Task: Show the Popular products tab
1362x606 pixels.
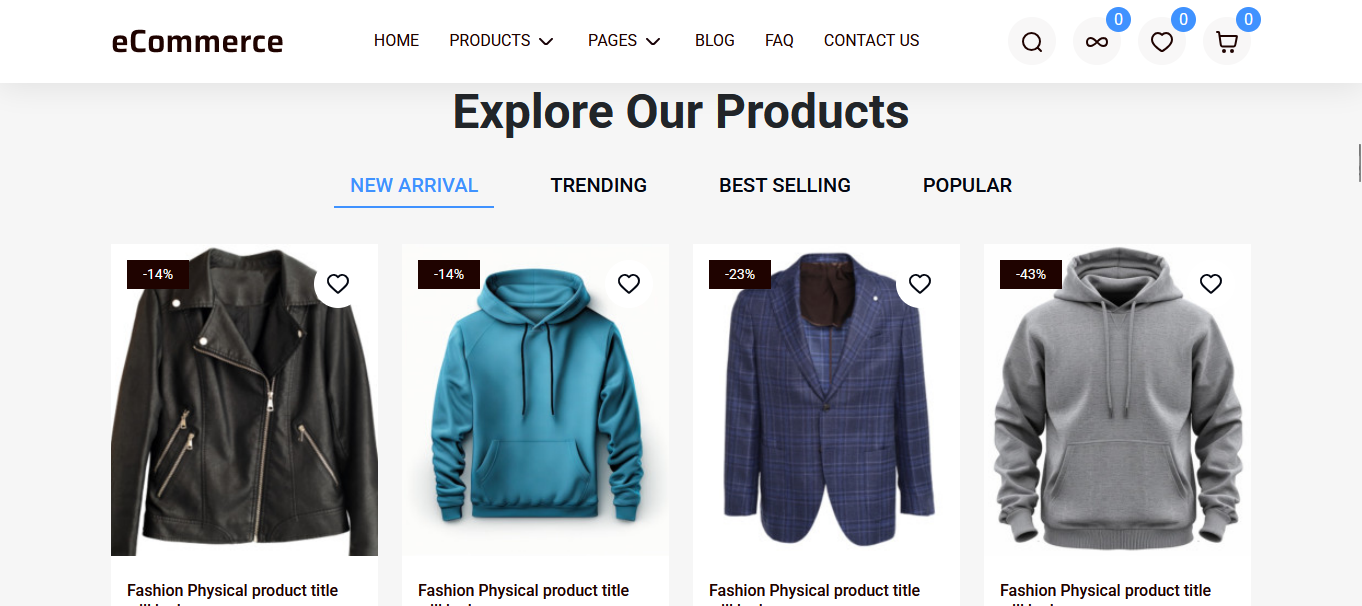Action: (967, 186)
